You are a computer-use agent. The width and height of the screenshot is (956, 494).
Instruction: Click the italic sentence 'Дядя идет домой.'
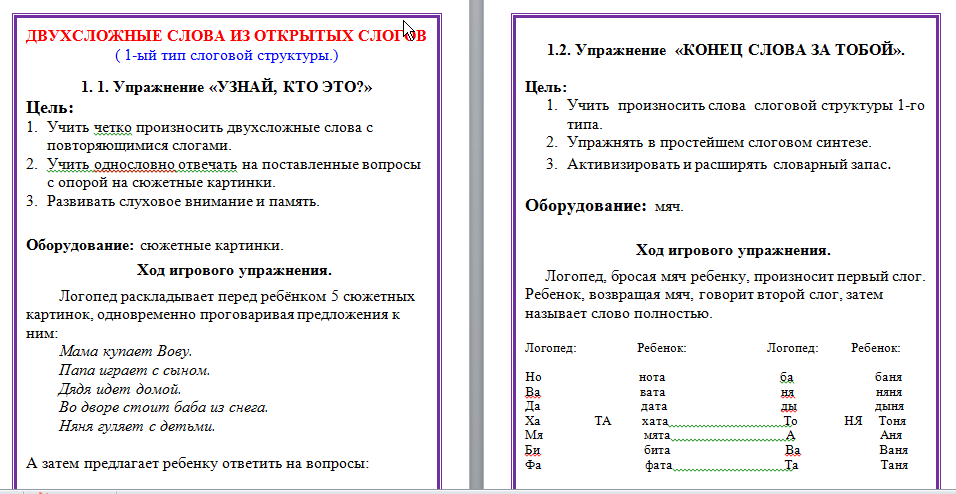click(x=120, y=388)
